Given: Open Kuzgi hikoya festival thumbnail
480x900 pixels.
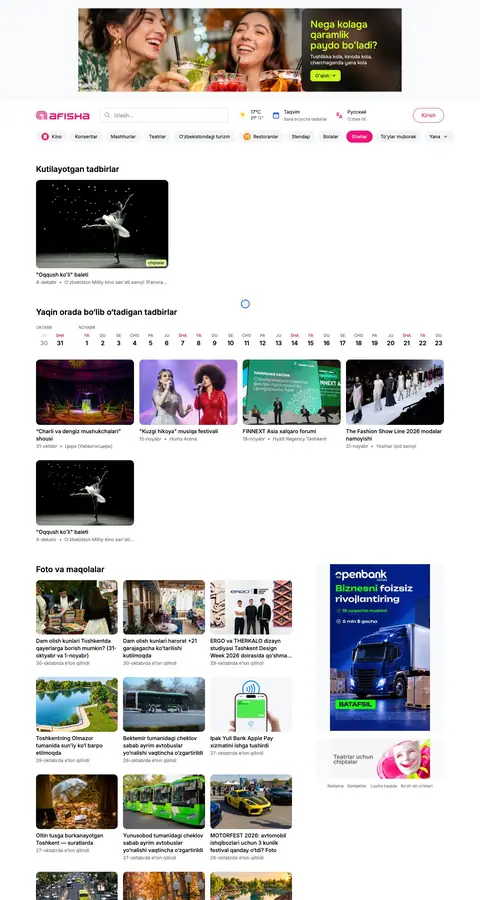Looking at the screenshot, I should (188, 392).
